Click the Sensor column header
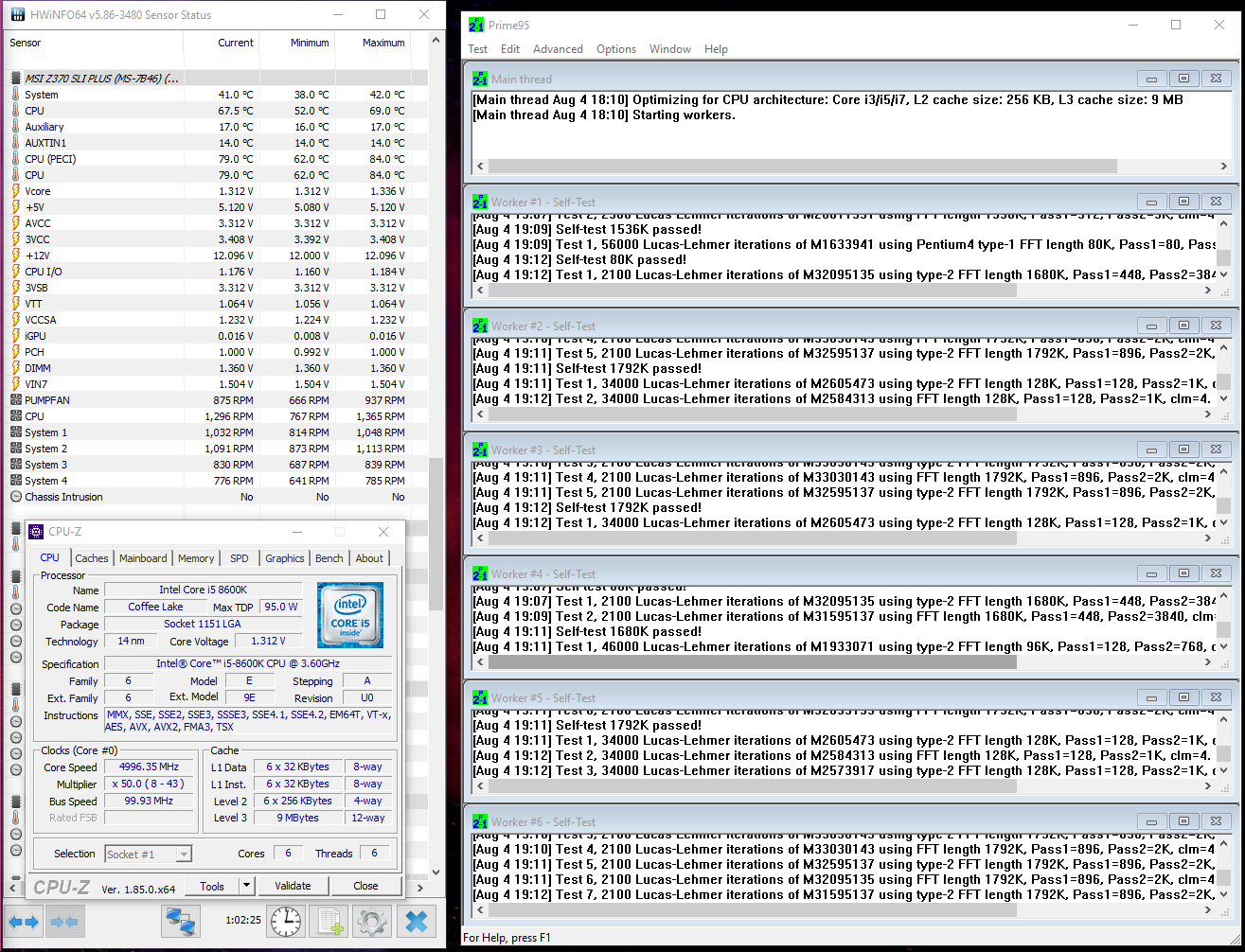 tap(95, 43)
